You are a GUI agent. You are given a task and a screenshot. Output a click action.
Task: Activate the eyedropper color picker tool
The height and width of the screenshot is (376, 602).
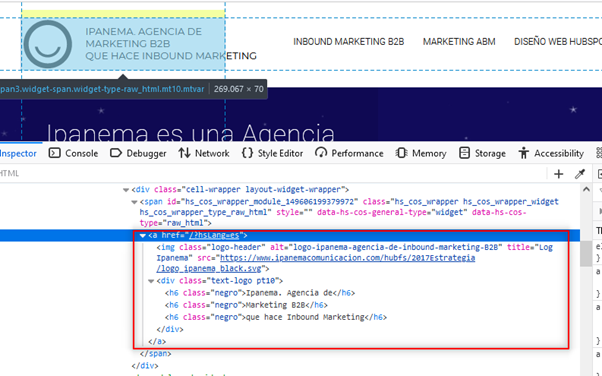tap(580, 174)
